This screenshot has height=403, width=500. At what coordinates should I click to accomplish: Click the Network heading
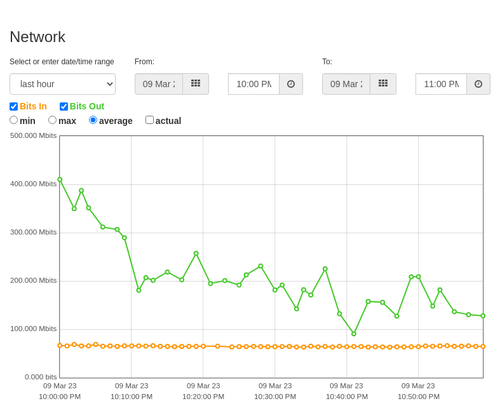(37, 37)
